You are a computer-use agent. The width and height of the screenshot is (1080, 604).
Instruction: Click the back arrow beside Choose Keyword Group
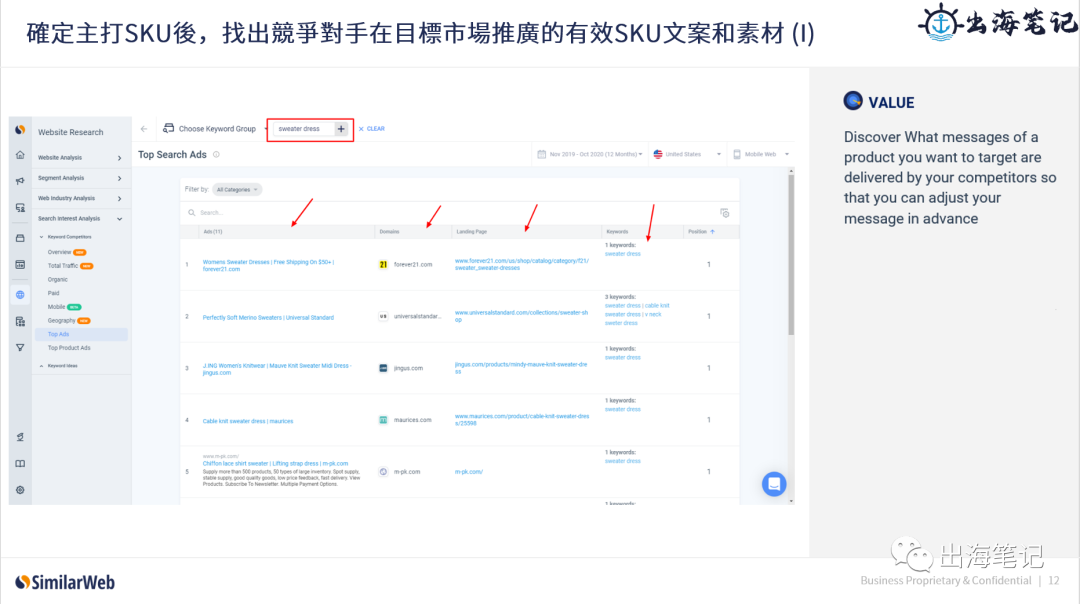142,129
